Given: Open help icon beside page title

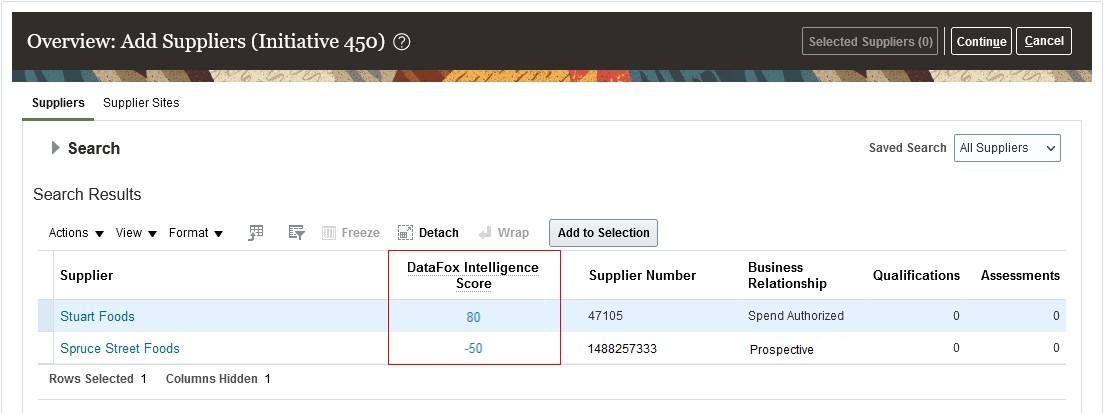Looking at the screenshot, I should (402, 42).
